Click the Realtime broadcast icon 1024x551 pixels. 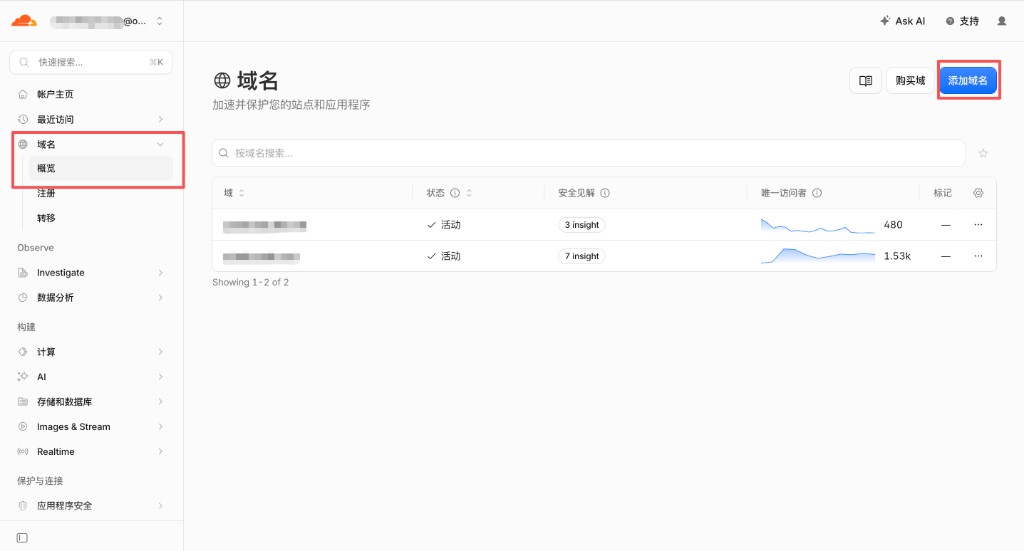tap(23, 452)
